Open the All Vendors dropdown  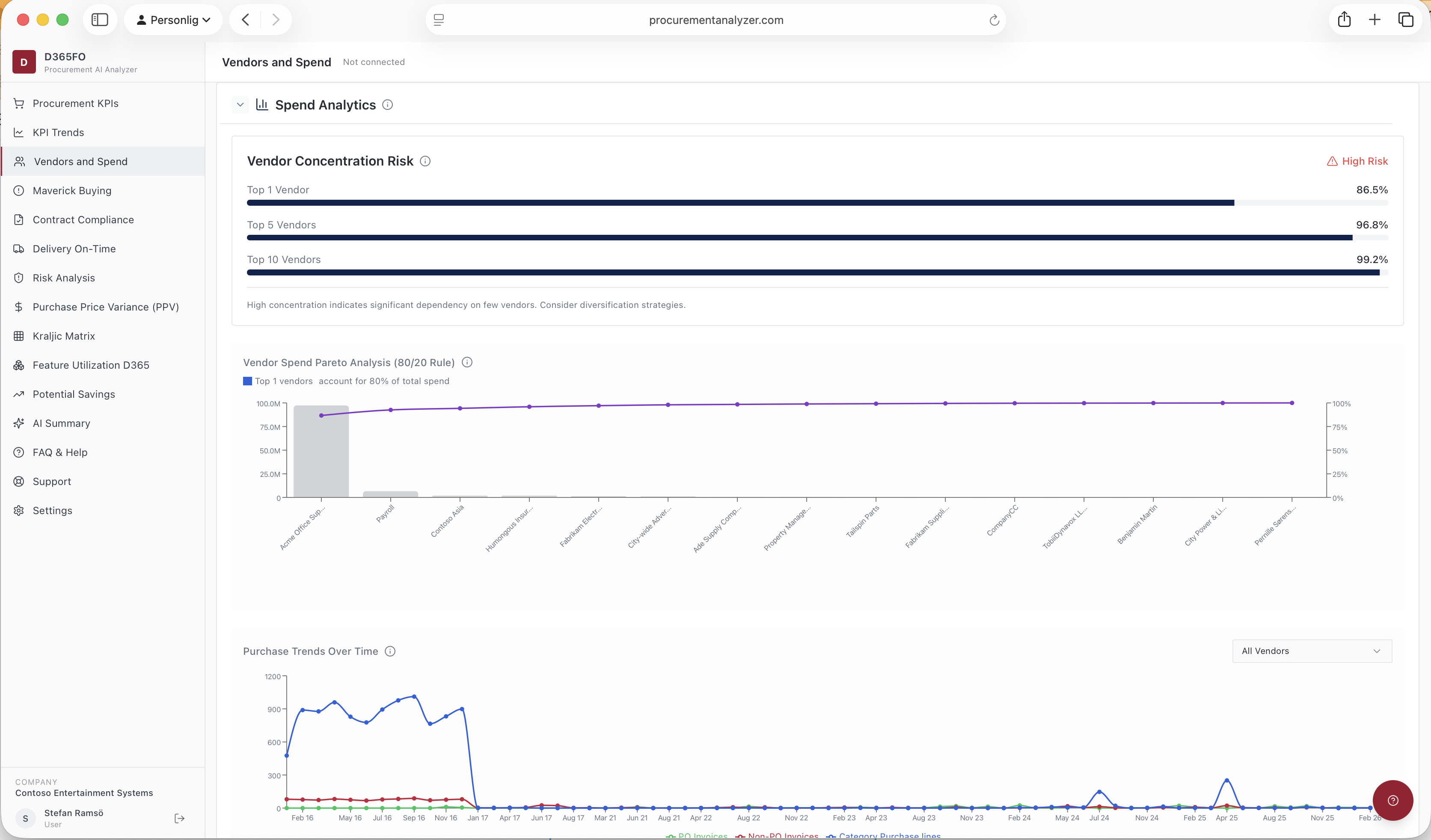coord(1312,651)
